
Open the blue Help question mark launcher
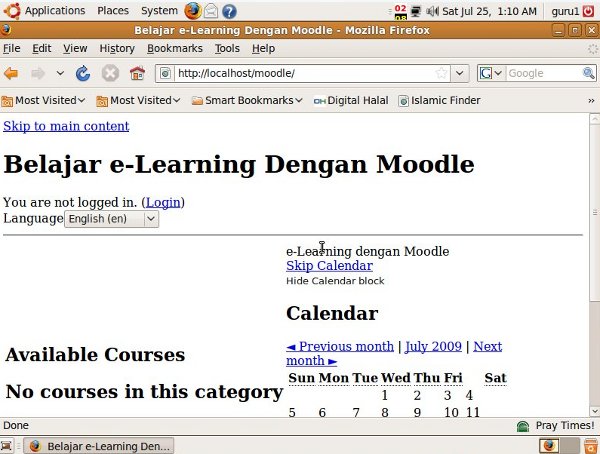tap(229, 11)
